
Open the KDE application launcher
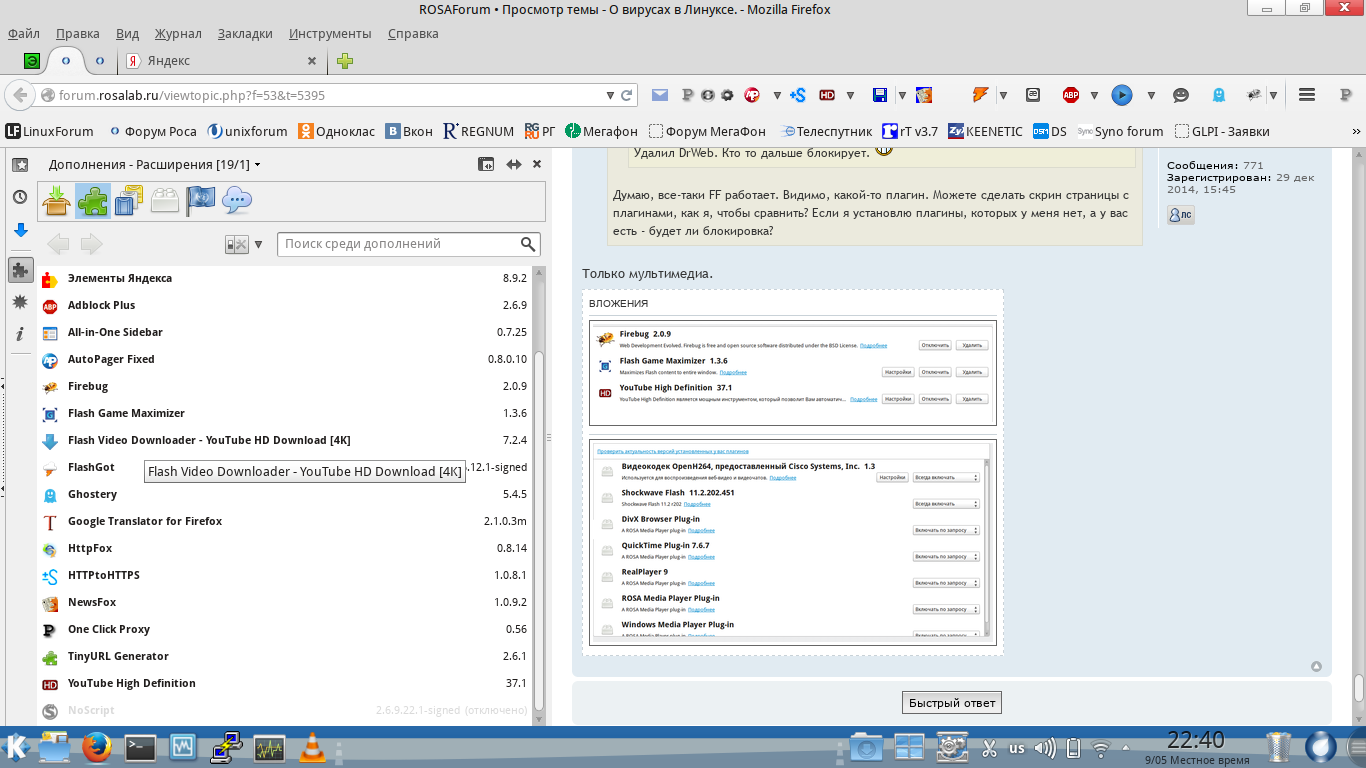(x=16, y=747)
